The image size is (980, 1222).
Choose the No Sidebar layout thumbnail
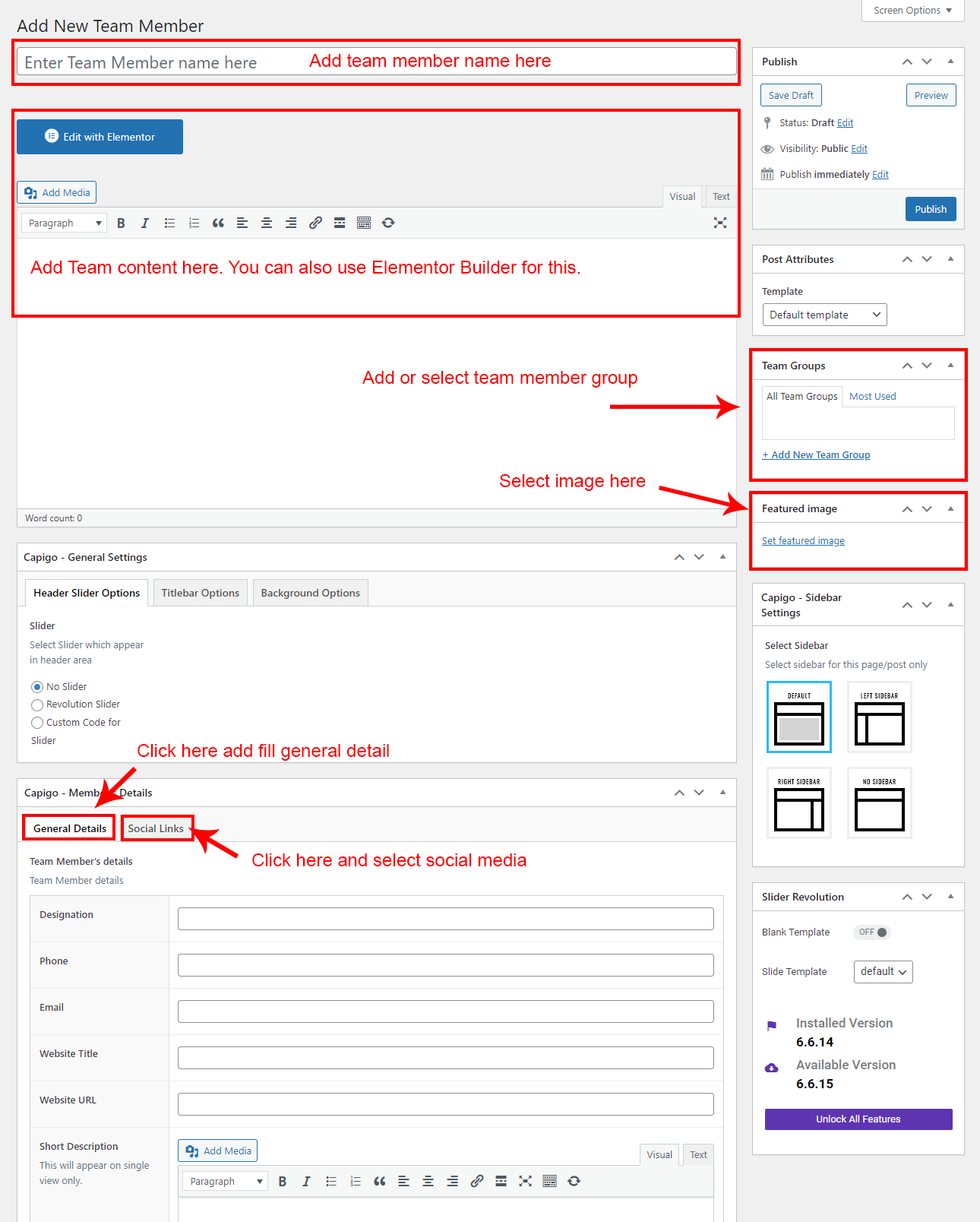pos(879,803)
